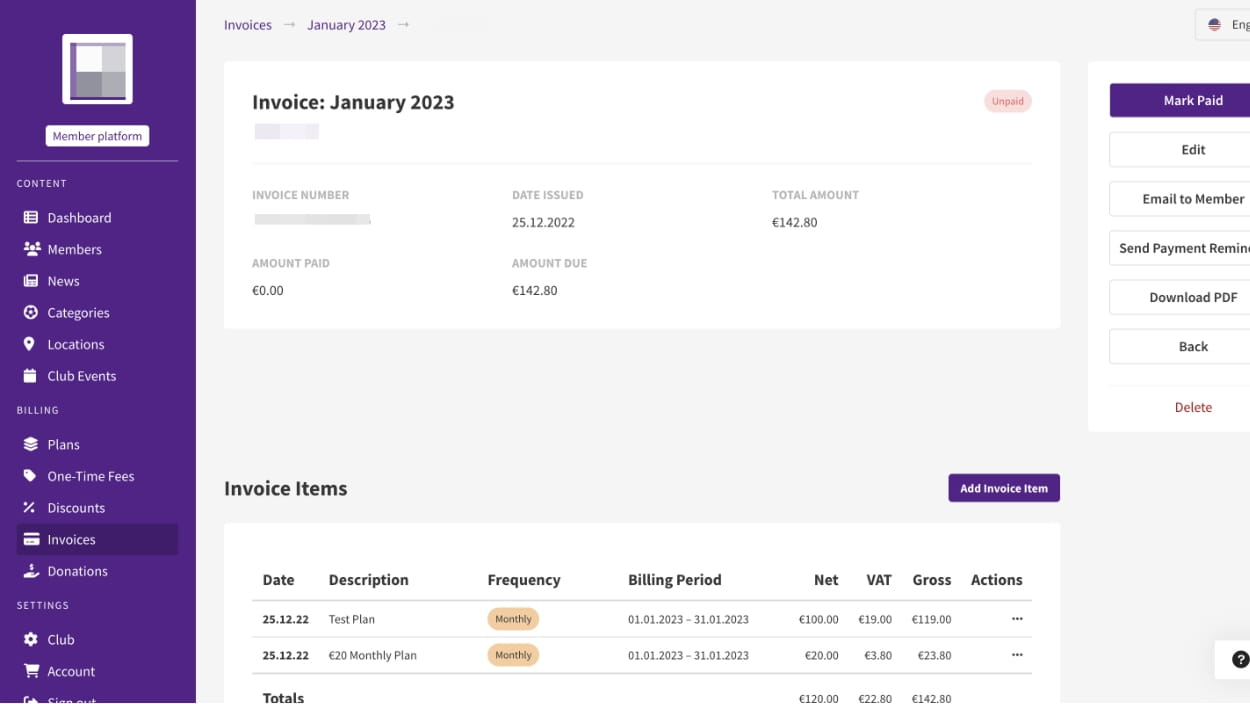Click the club logo image
The width and height of the screenshot is (1250, 704).
click(98, 69)
